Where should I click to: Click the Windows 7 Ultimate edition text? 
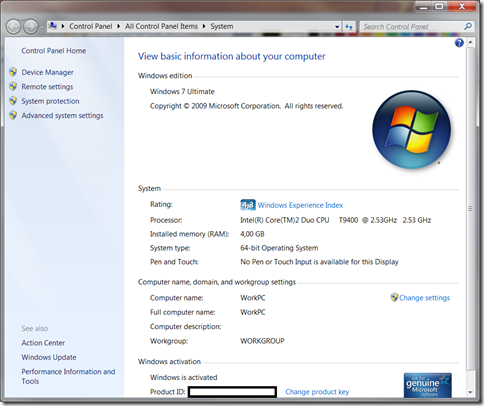[x=182, y=91]
